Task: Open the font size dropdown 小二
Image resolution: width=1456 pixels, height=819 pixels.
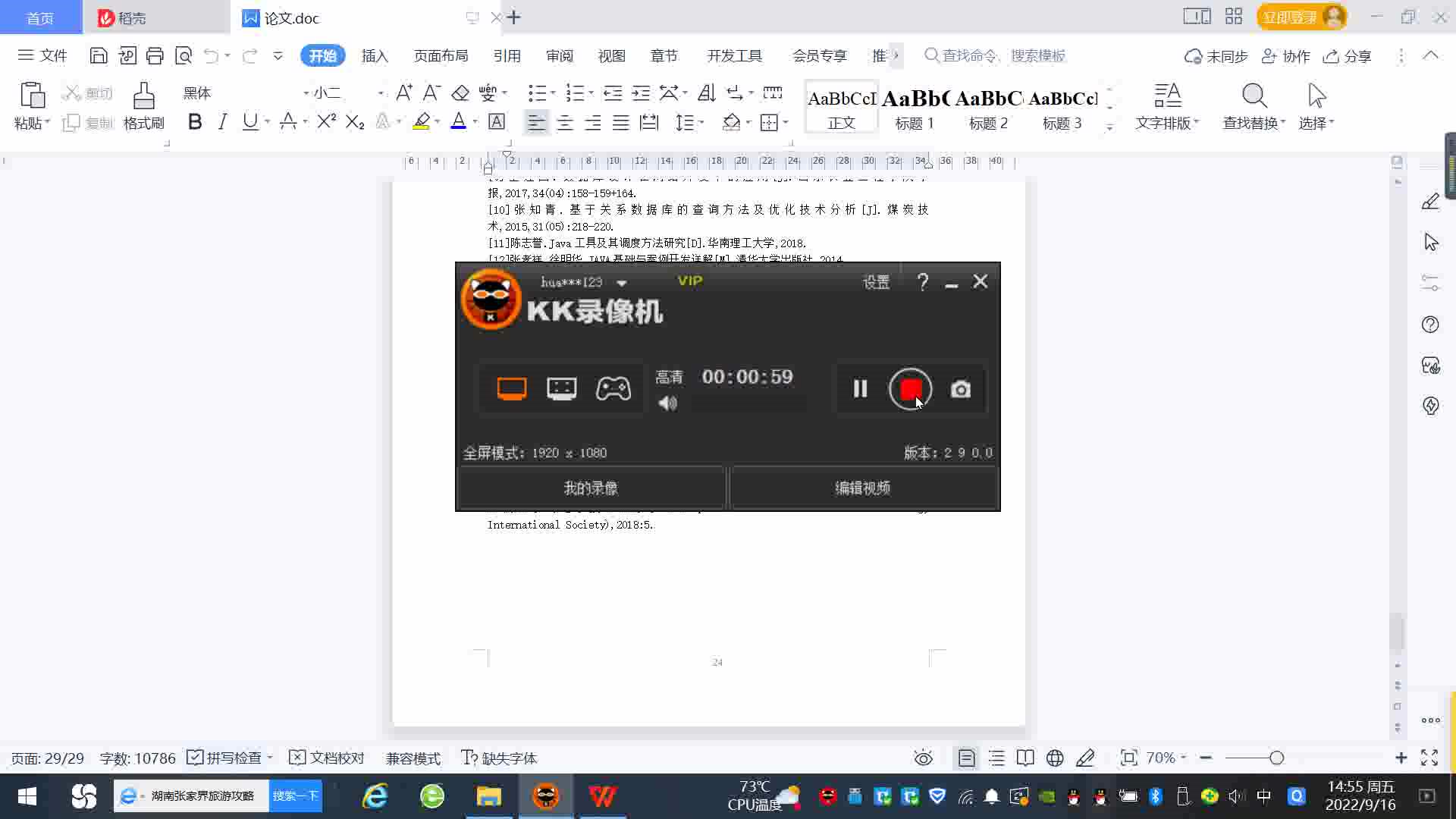Action: [380, 93]
